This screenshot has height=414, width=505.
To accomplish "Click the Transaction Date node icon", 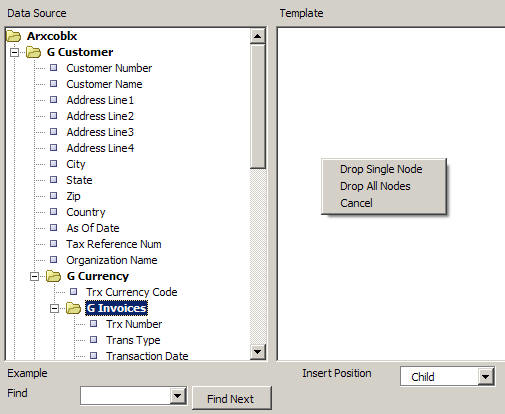I will (x=94, y=356).
